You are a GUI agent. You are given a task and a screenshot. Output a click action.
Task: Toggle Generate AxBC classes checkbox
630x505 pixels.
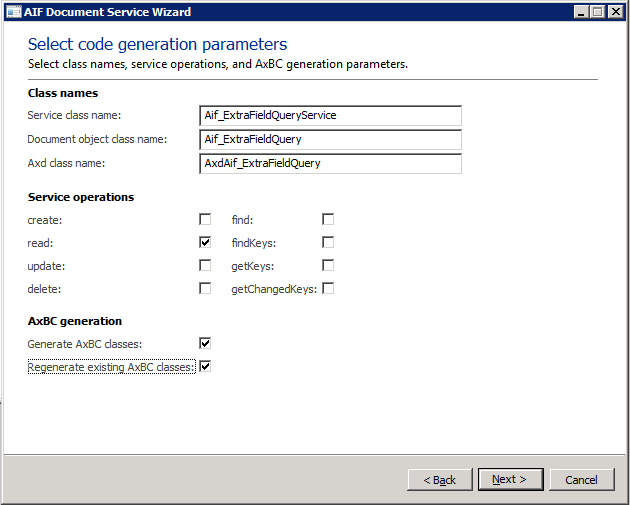tap(205, 343)
